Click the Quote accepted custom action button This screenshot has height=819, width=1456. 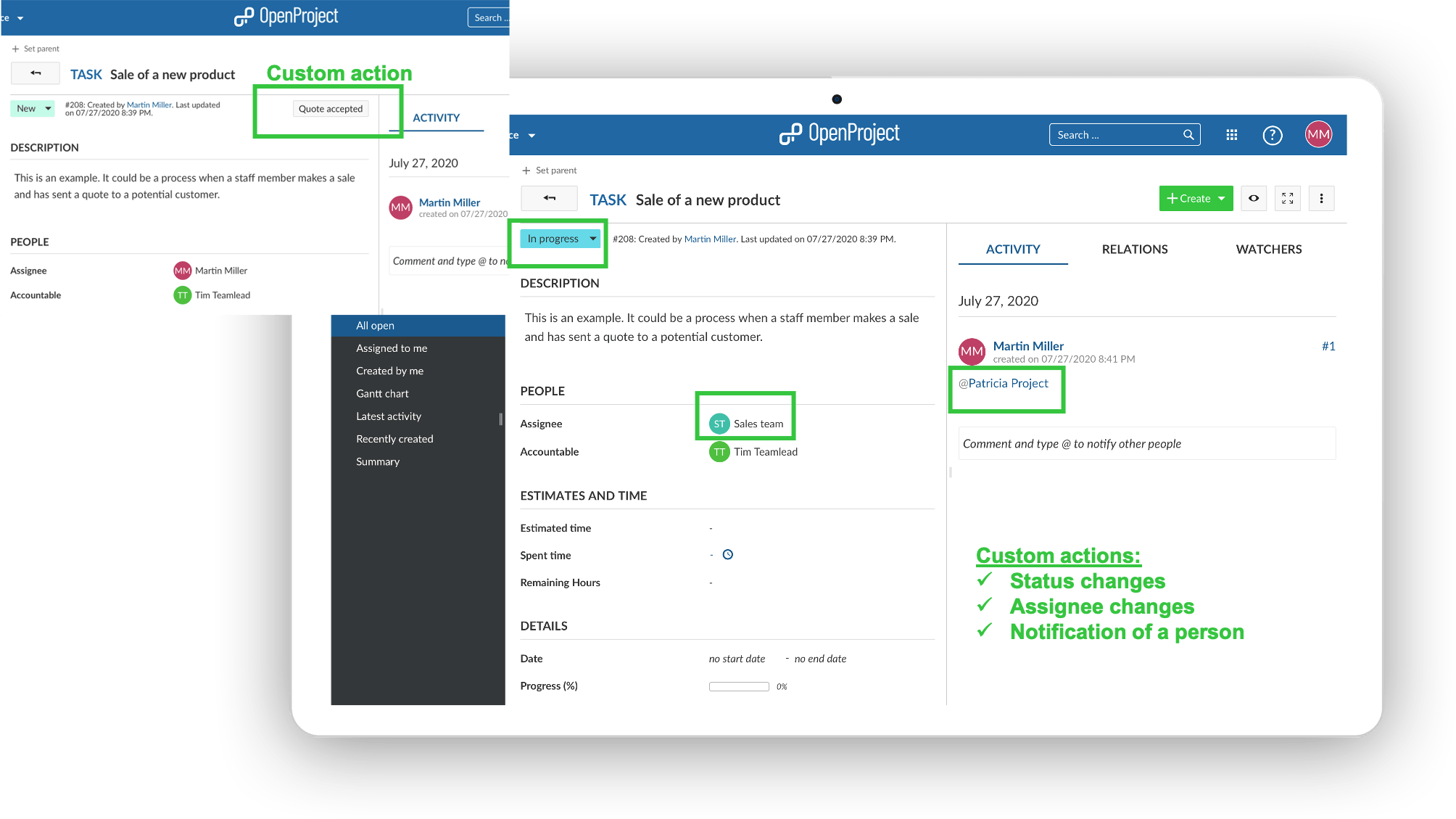pyautogui.click(x=331, y=109)
